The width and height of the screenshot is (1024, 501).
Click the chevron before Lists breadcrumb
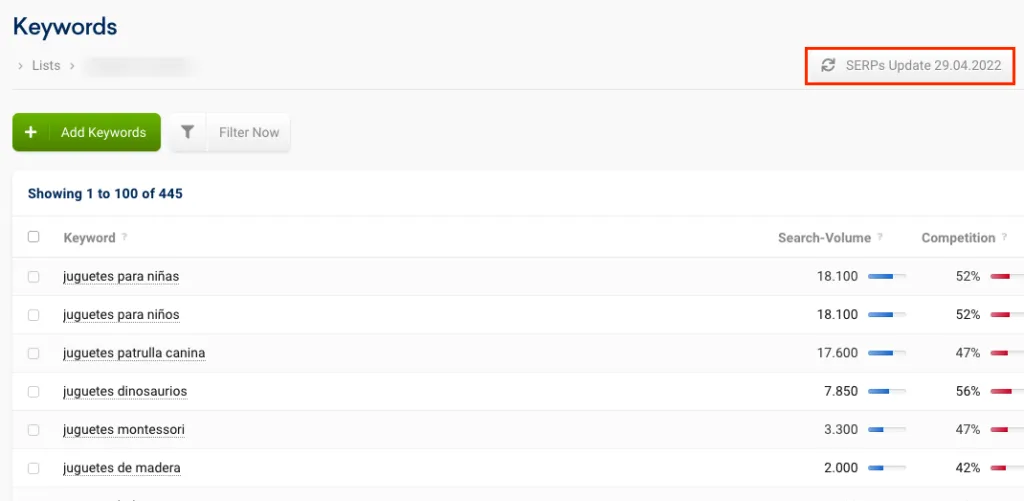20,66
